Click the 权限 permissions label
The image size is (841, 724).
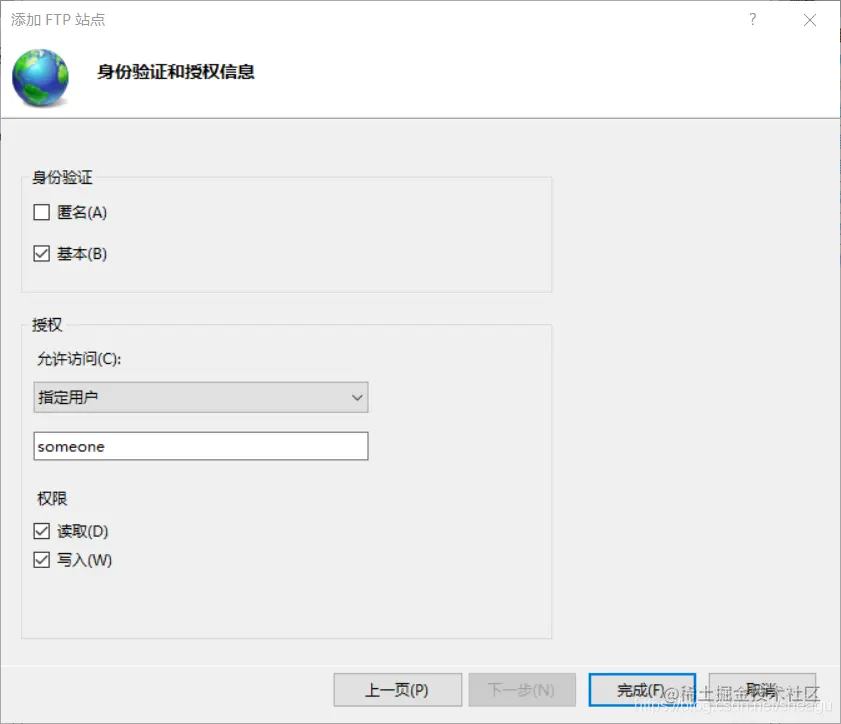[52, 499]
